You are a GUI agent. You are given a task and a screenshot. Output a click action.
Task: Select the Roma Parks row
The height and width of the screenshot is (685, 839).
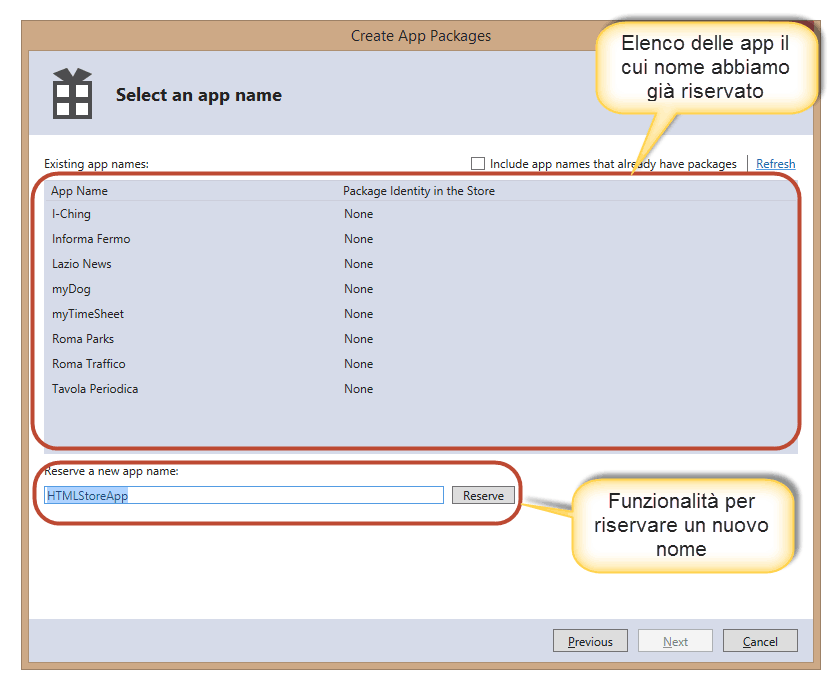pos(83,339)
